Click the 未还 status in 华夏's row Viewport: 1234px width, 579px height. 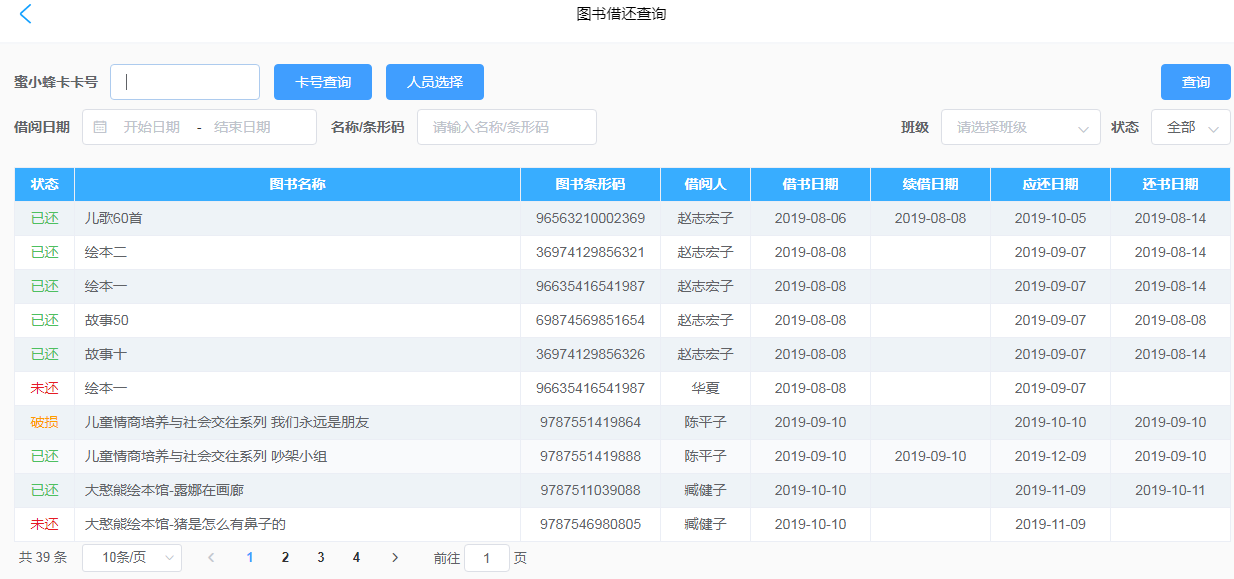(x=45, y=388)
